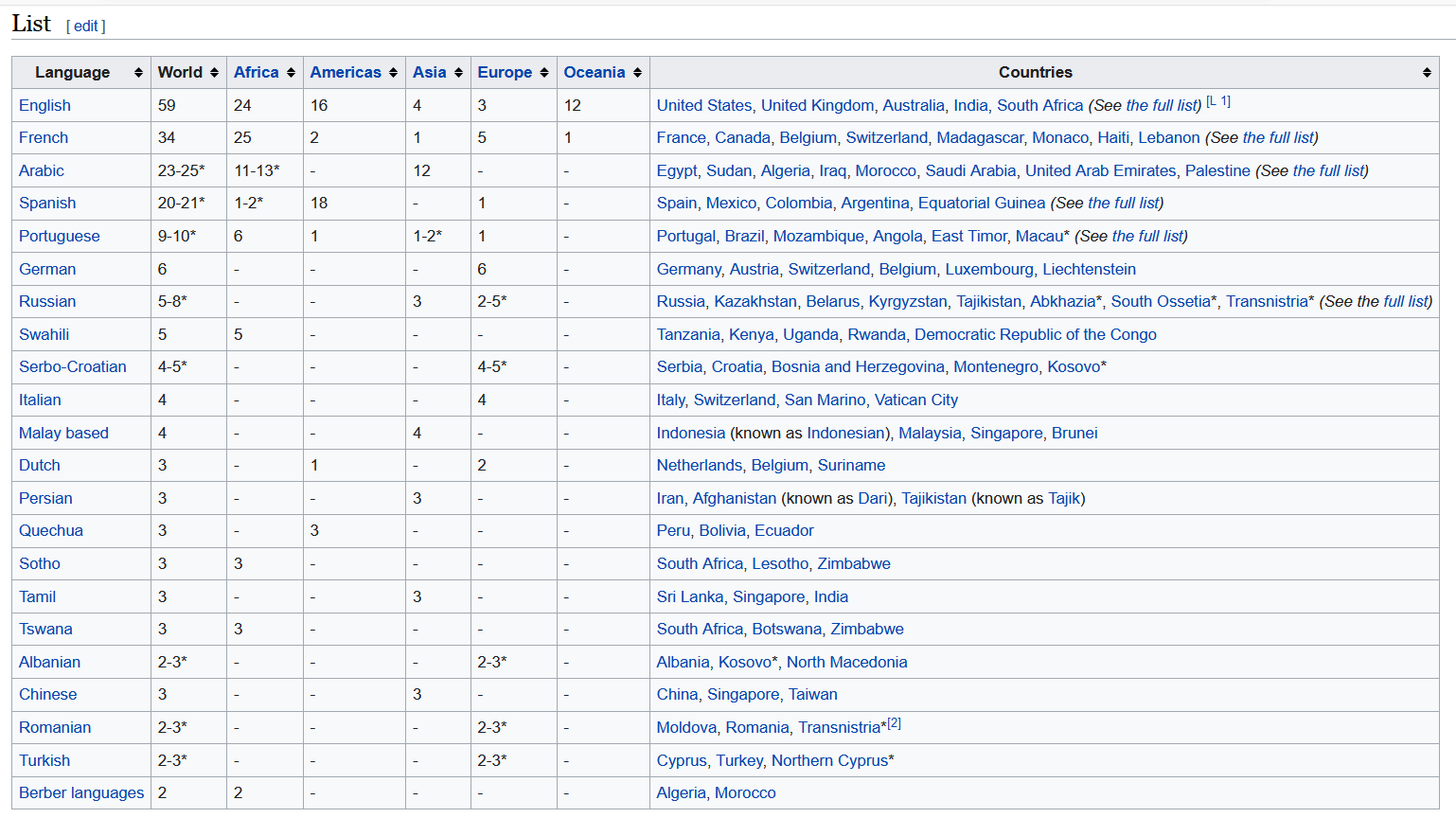This screenshot has height=818, width=1456.
Task: Open the Liechtenstein link
Action: [1089, 269]
